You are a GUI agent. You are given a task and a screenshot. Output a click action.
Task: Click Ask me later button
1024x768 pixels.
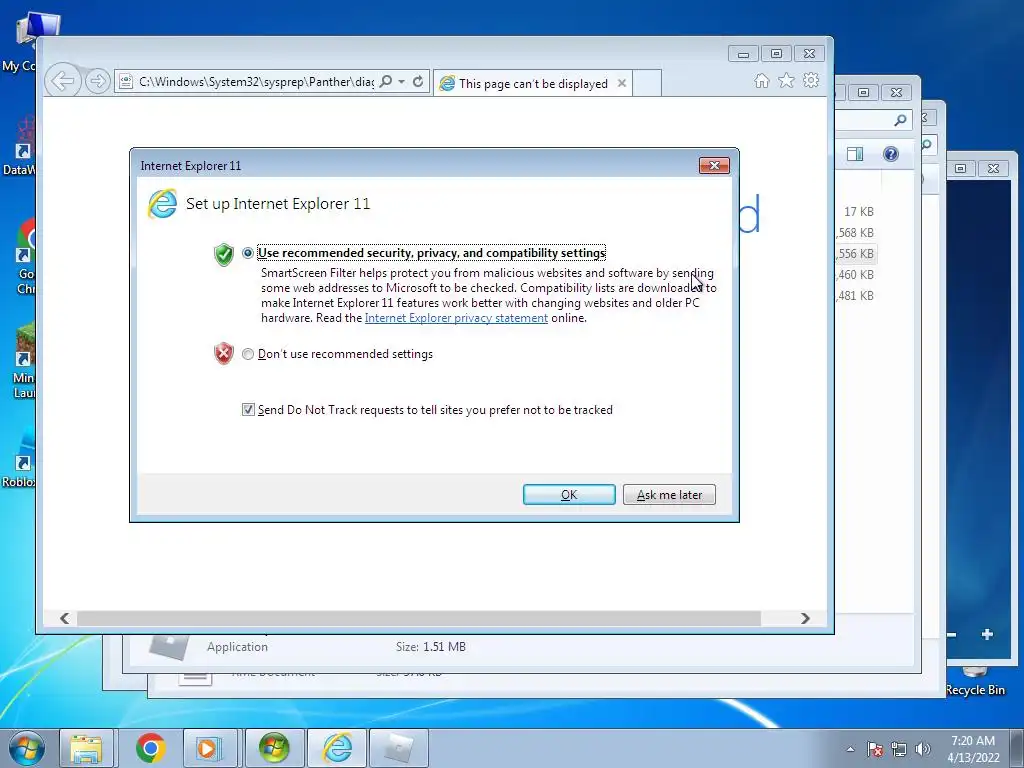point(669,494)
